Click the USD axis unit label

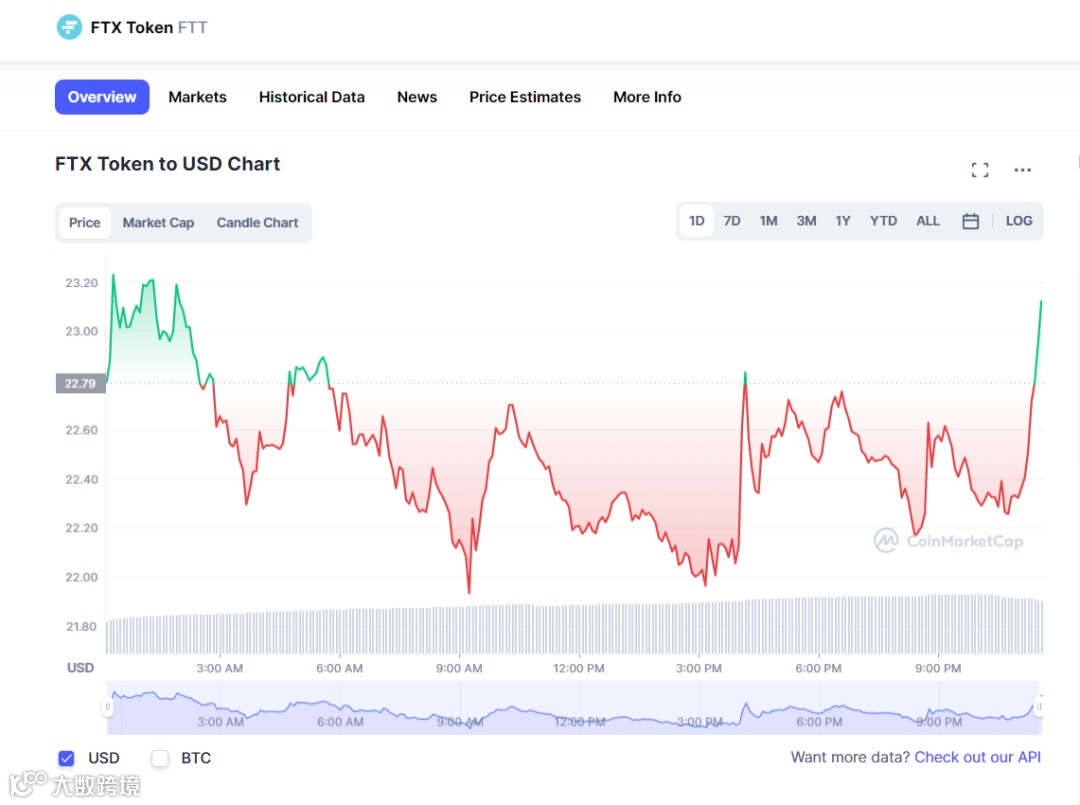point(80,668)
